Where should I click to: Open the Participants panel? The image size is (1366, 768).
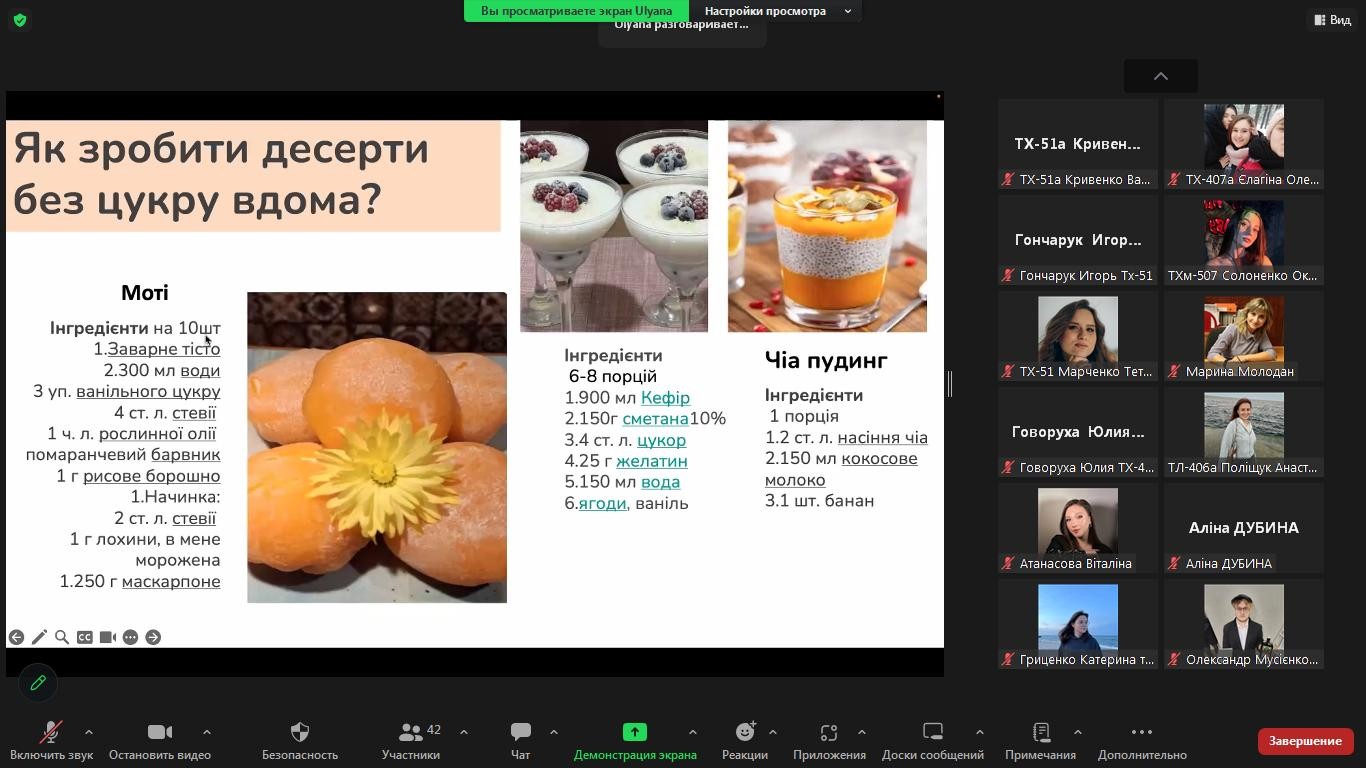coord(410,733)
